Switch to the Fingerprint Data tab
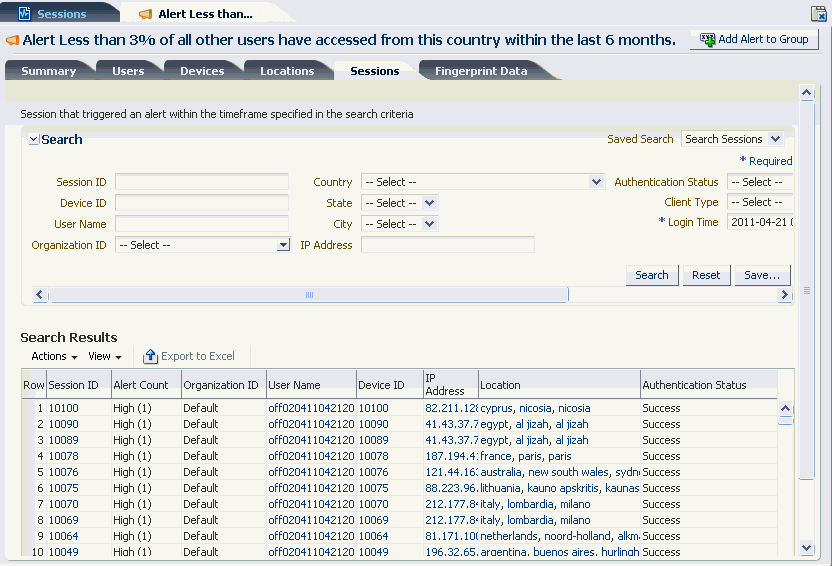Screen dimensions: 832x566 pos(481,71)
